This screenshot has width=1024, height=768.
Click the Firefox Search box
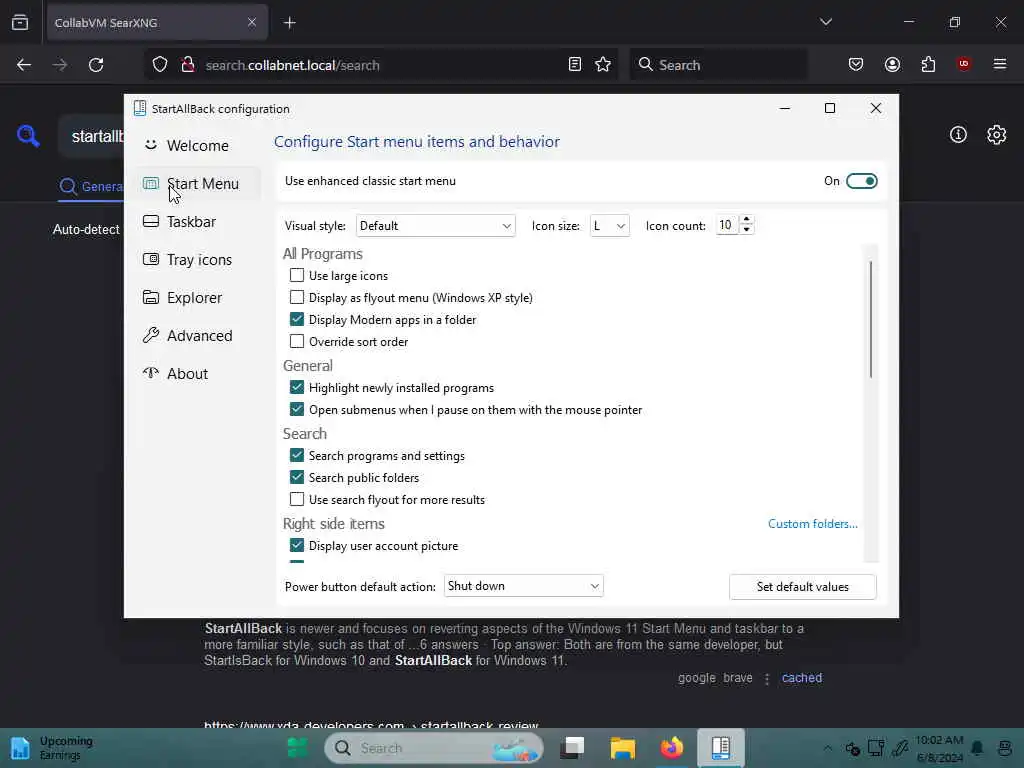pos(718,65)
